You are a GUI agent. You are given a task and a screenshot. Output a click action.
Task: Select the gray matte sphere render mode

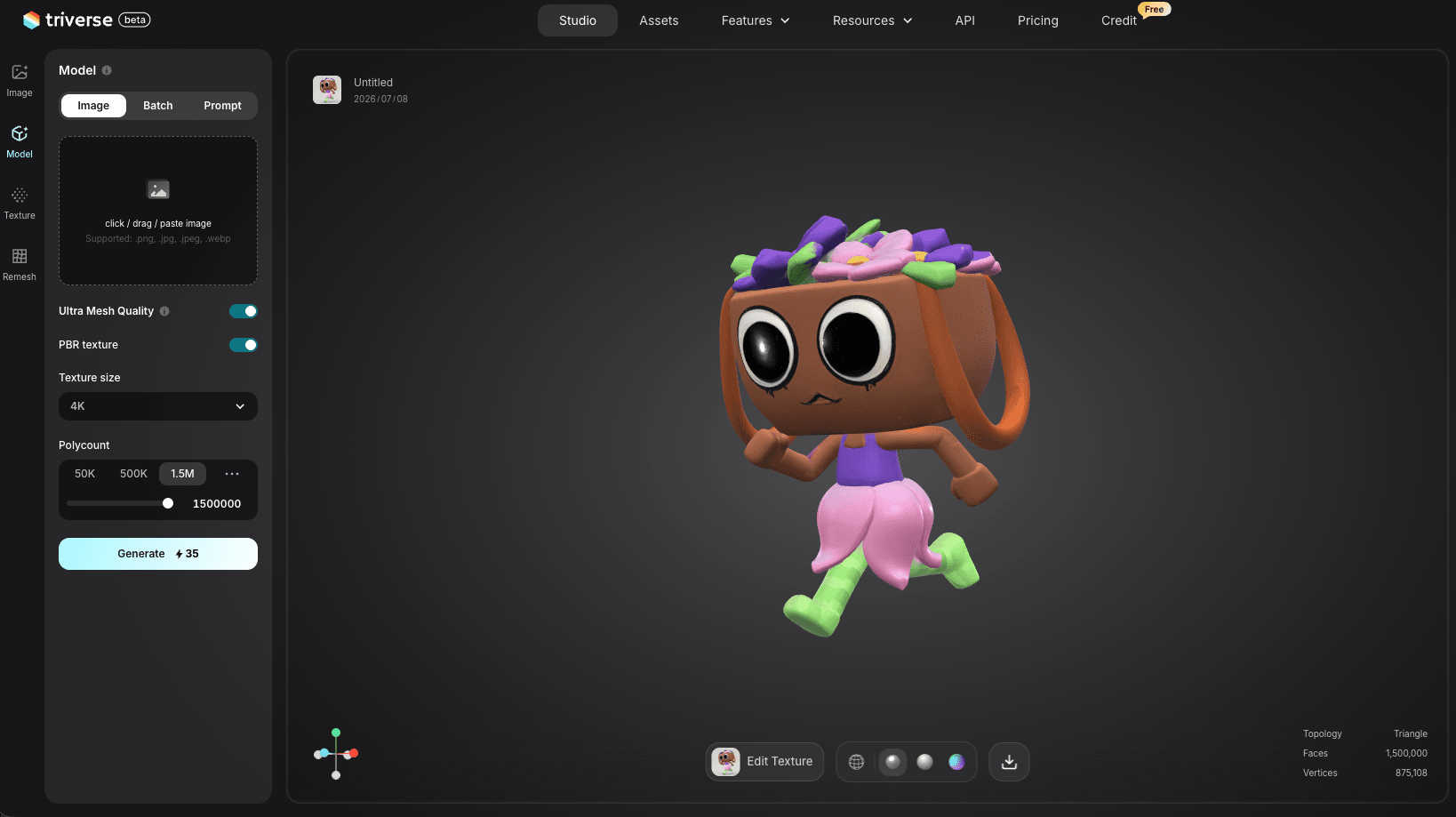924,762
